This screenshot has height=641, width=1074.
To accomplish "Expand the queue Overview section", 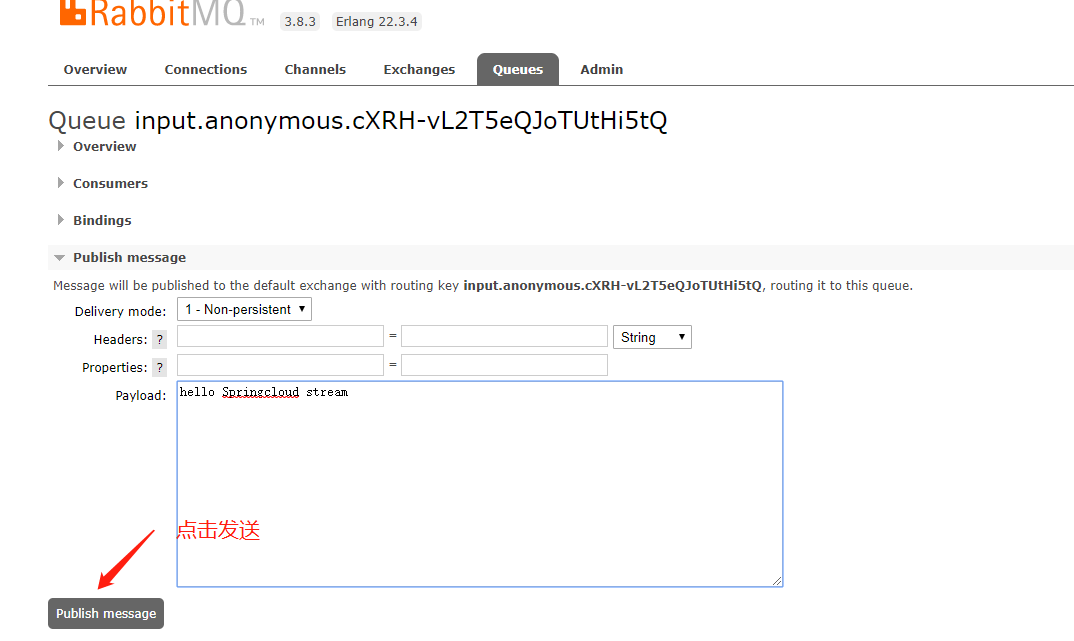I will click(x=105, y=147).
